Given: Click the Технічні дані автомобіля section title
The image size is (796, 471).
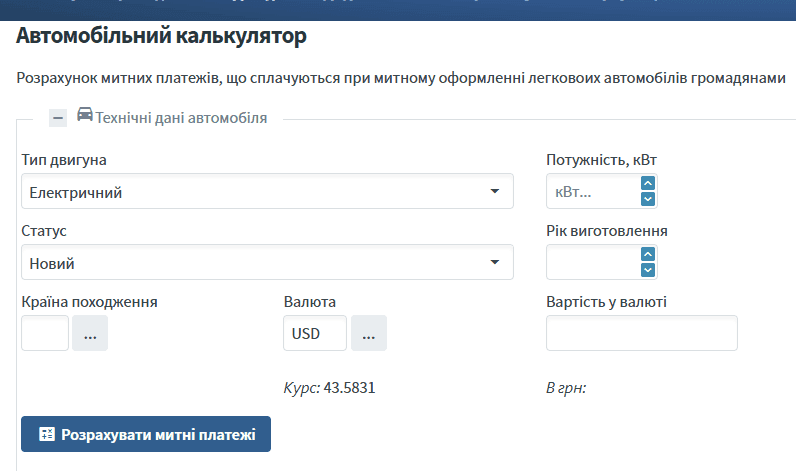Looking at the screenshot, I should tap(181, 118).
